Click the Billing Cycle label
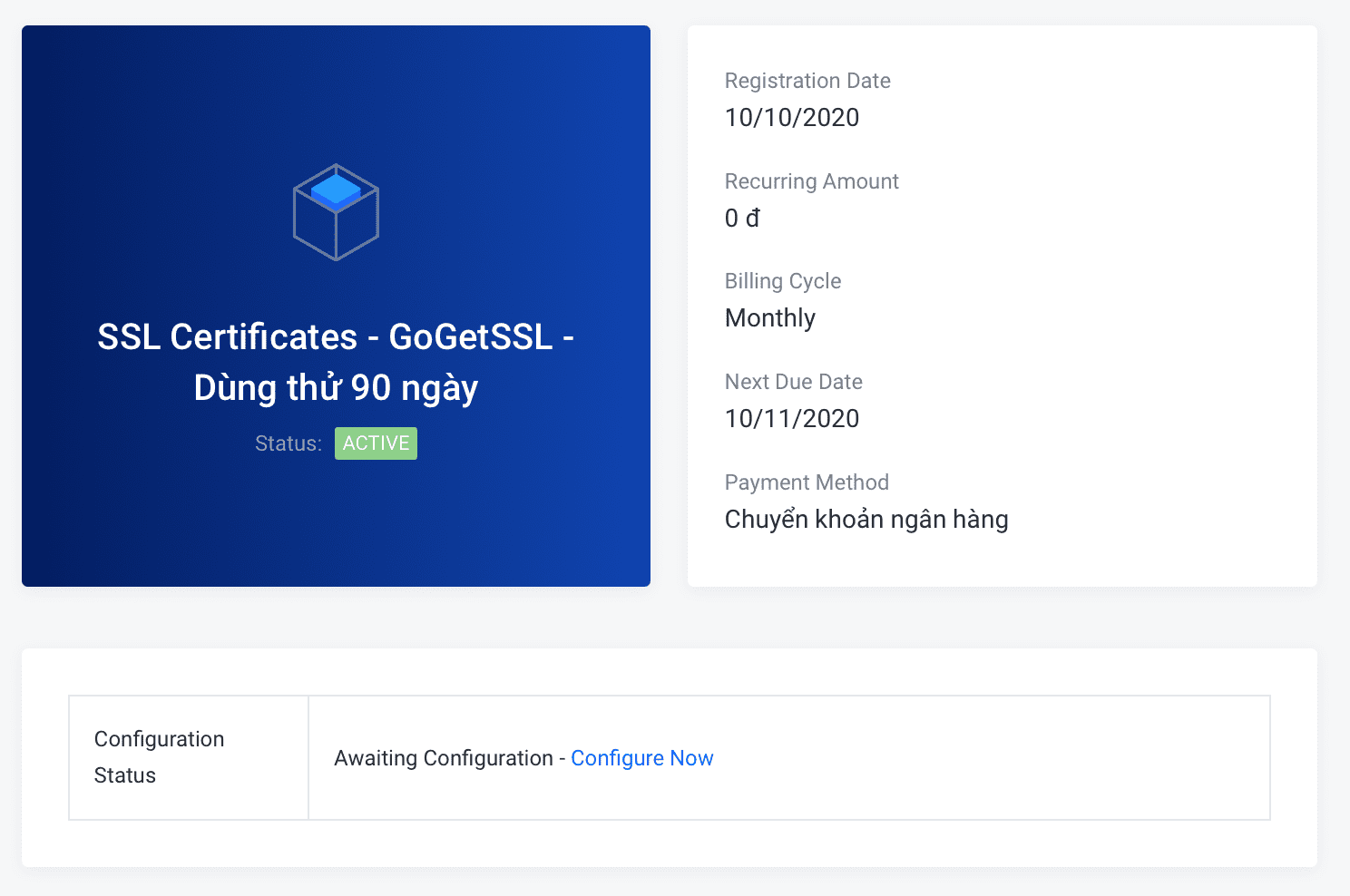Screen dimensions: 1350x896 point(782,281)
